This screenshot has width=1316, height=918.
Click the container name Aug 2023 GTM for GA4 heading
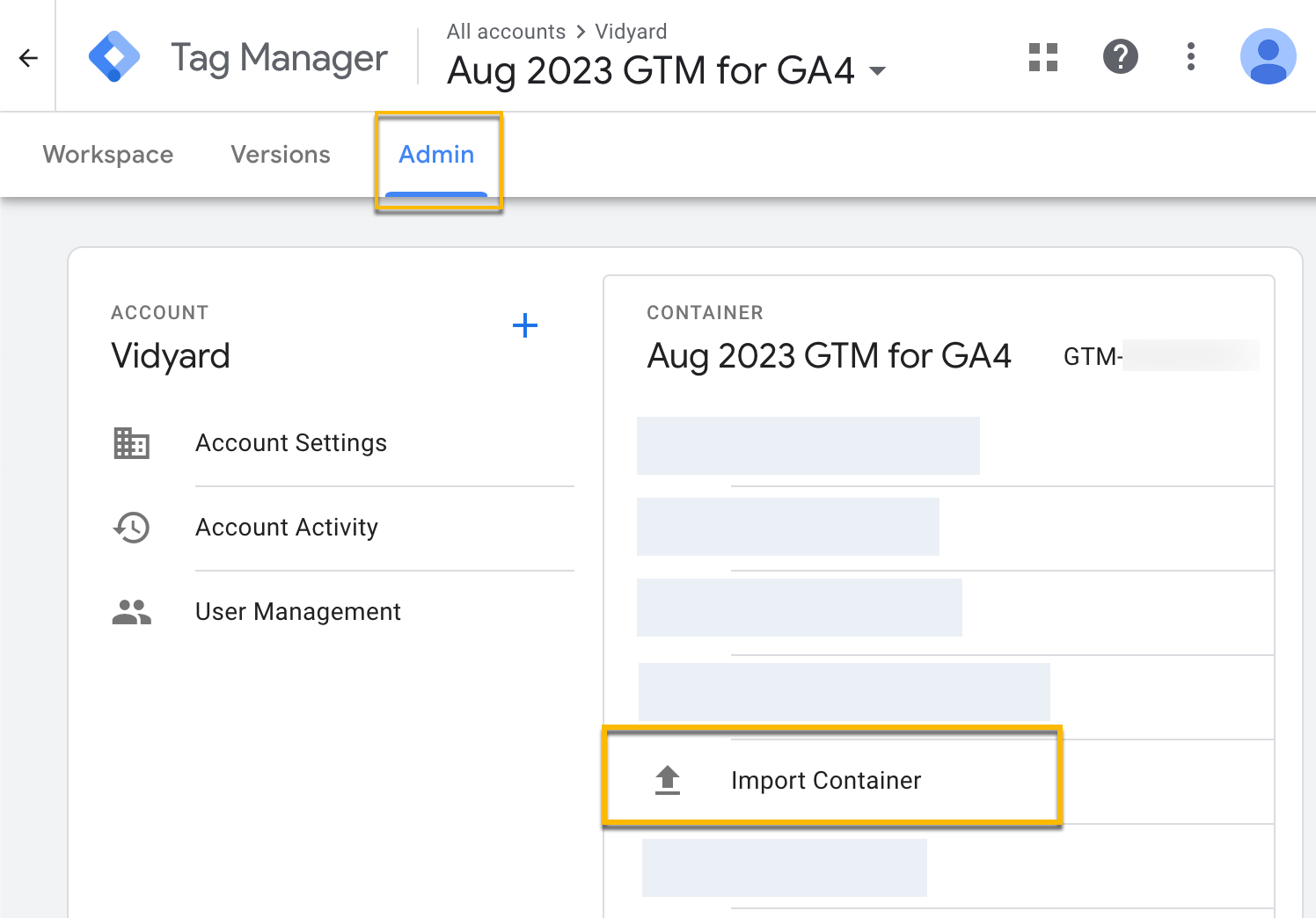point(829,356)
